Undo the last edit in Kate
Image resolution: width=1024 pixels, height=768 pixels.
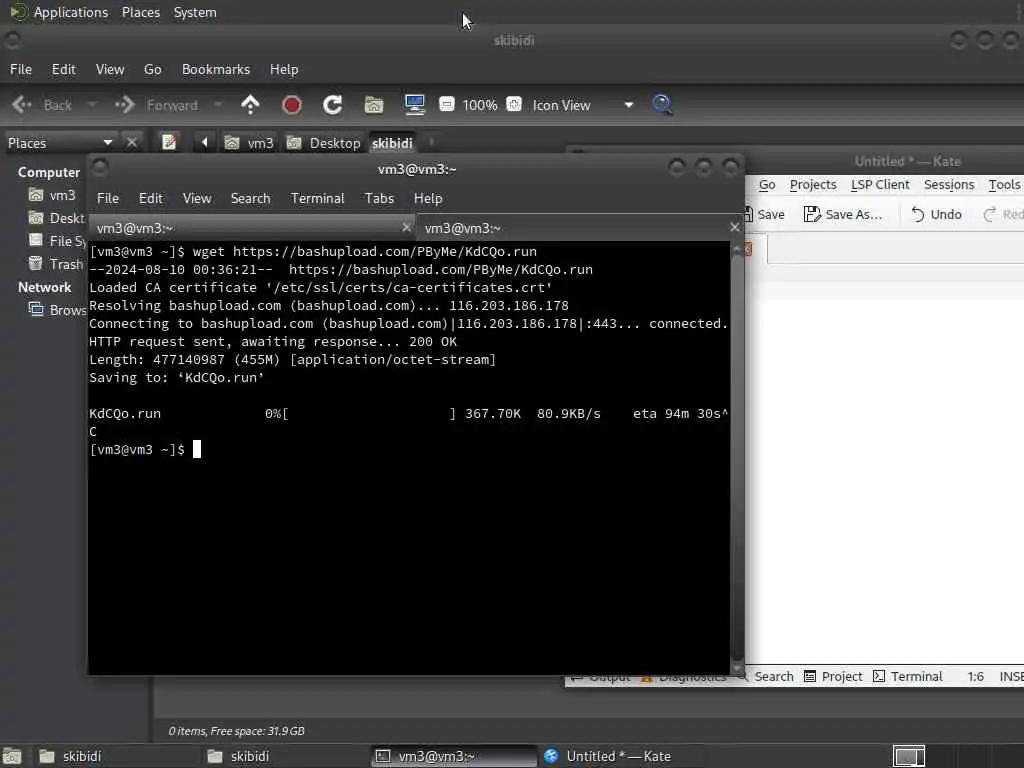coord(936,214)
